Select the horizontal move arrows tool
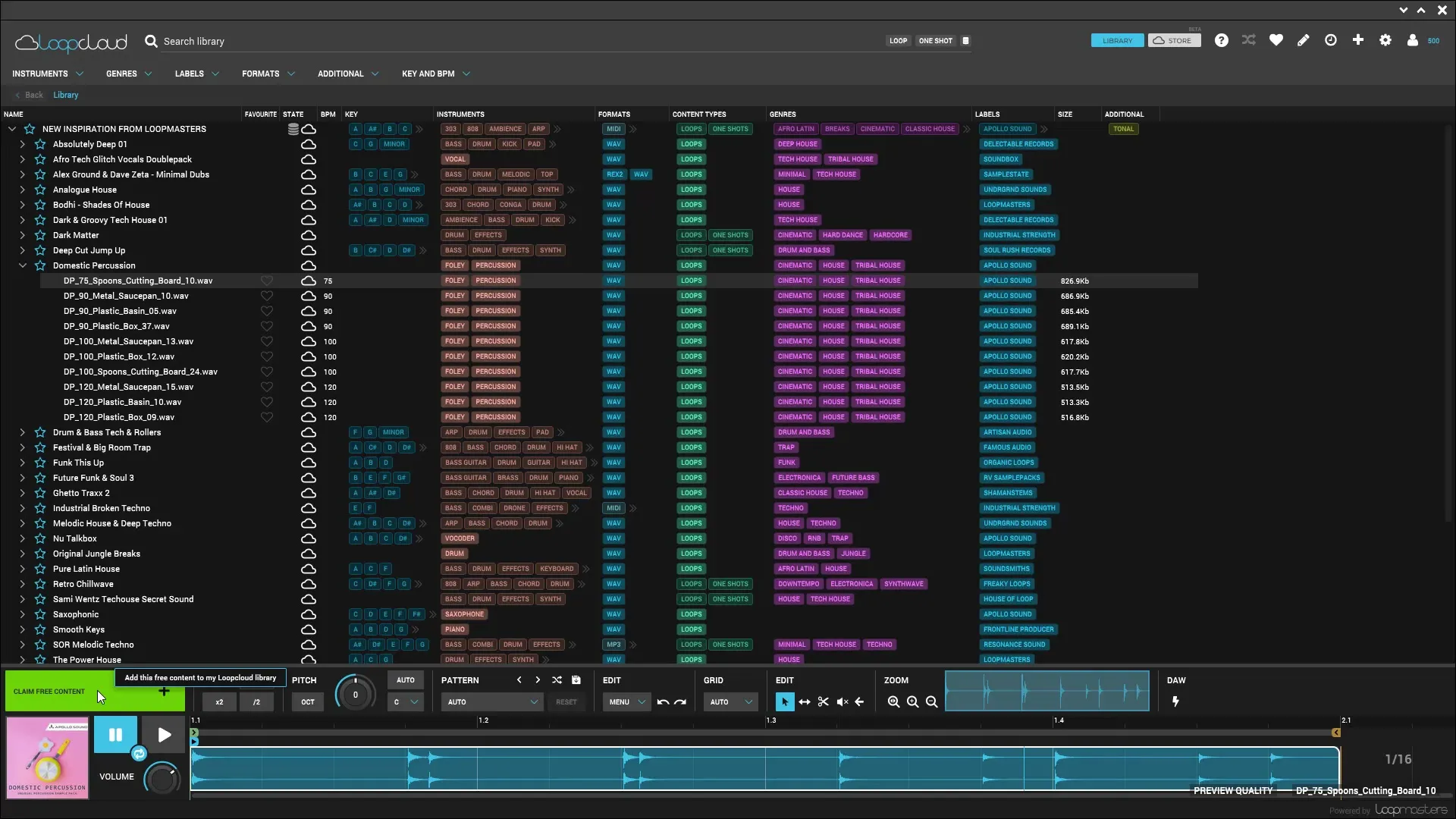Viewport: 1456px width, 819px height. click(805, 701)
